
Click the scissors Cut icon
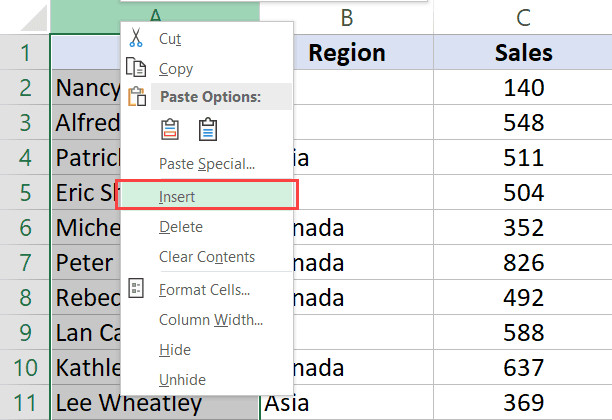135,38
